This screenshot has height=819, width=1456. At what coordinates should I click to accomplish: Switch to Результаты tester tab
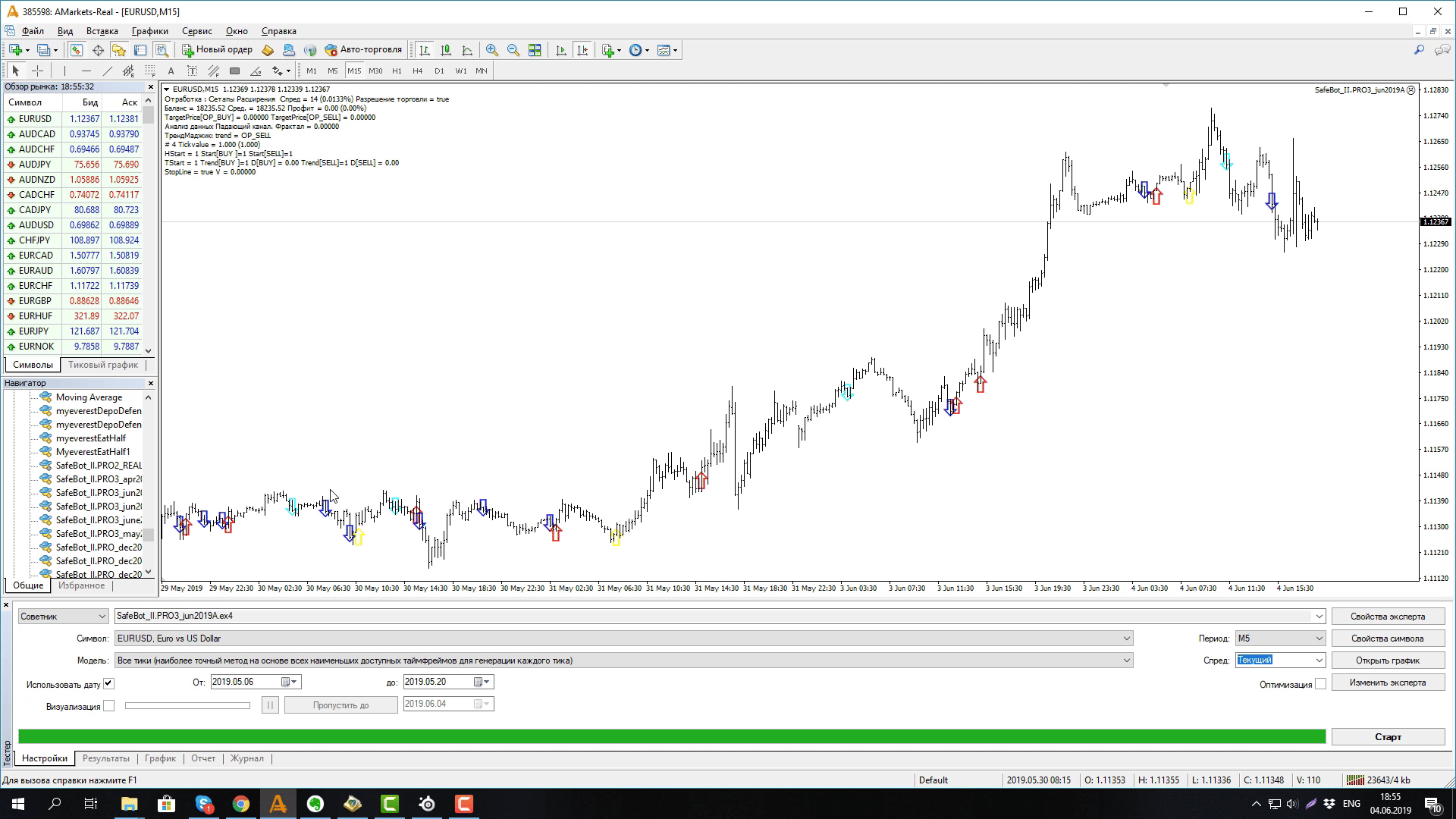106,758
